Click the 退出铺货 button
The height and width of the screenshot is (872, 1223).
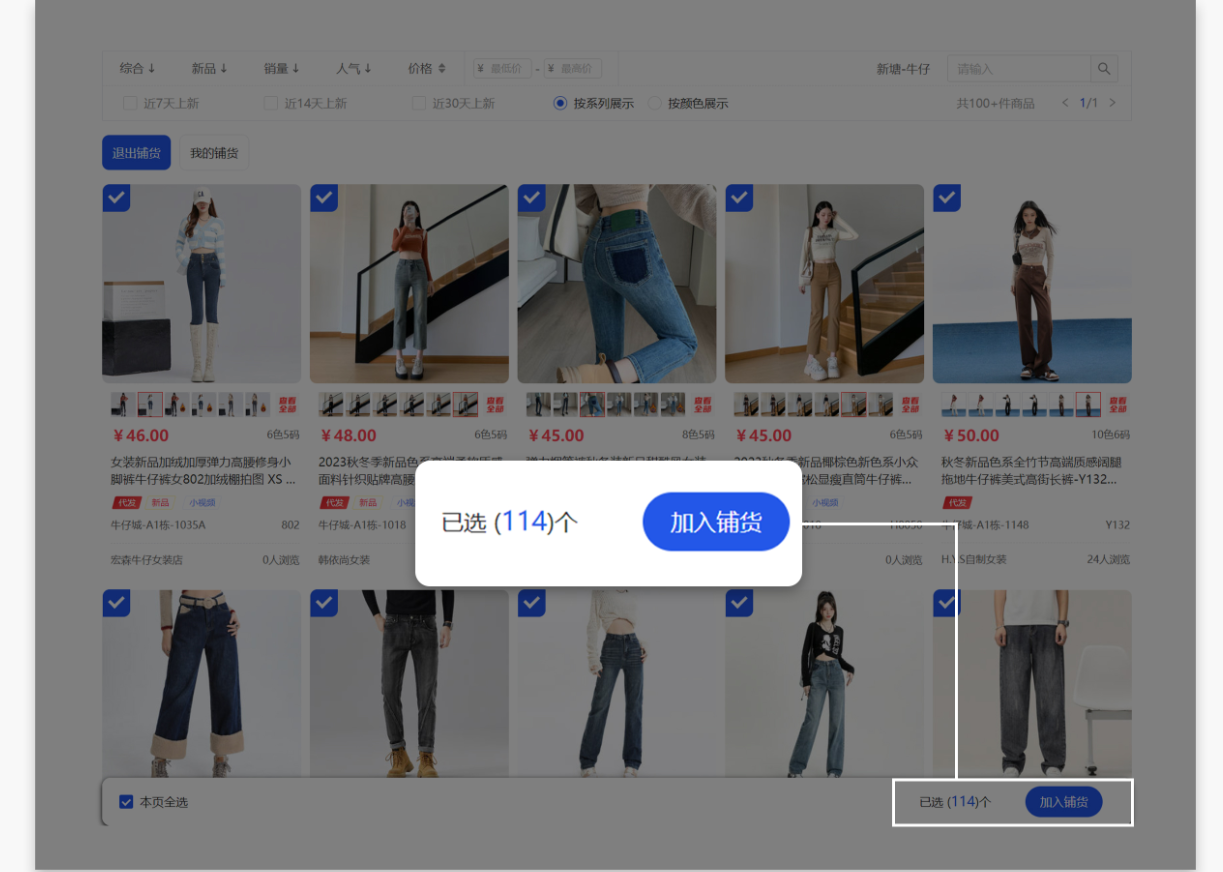135,152
